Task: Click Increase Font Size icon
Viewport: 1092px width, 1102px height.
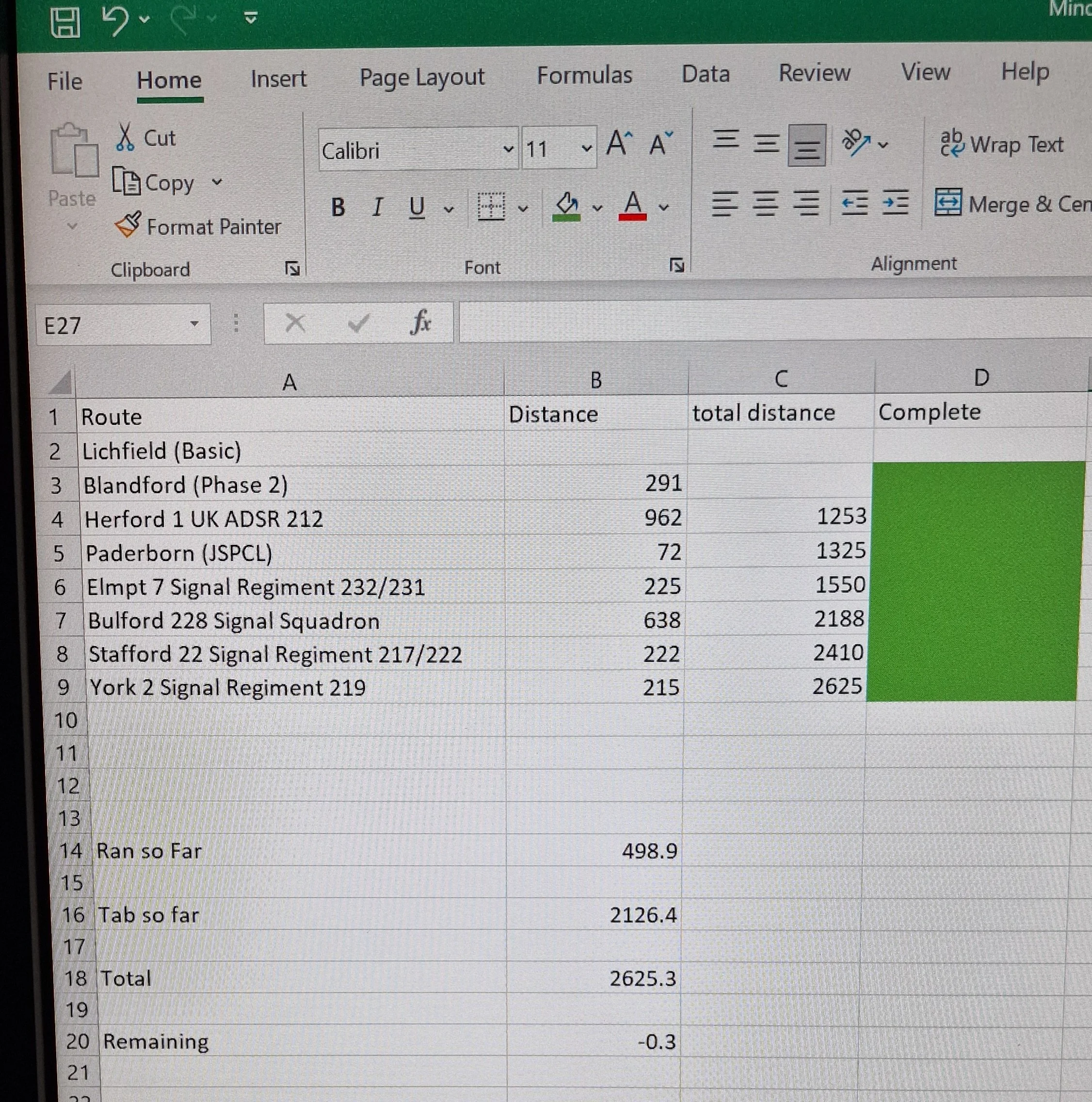Action: point(619,143)
